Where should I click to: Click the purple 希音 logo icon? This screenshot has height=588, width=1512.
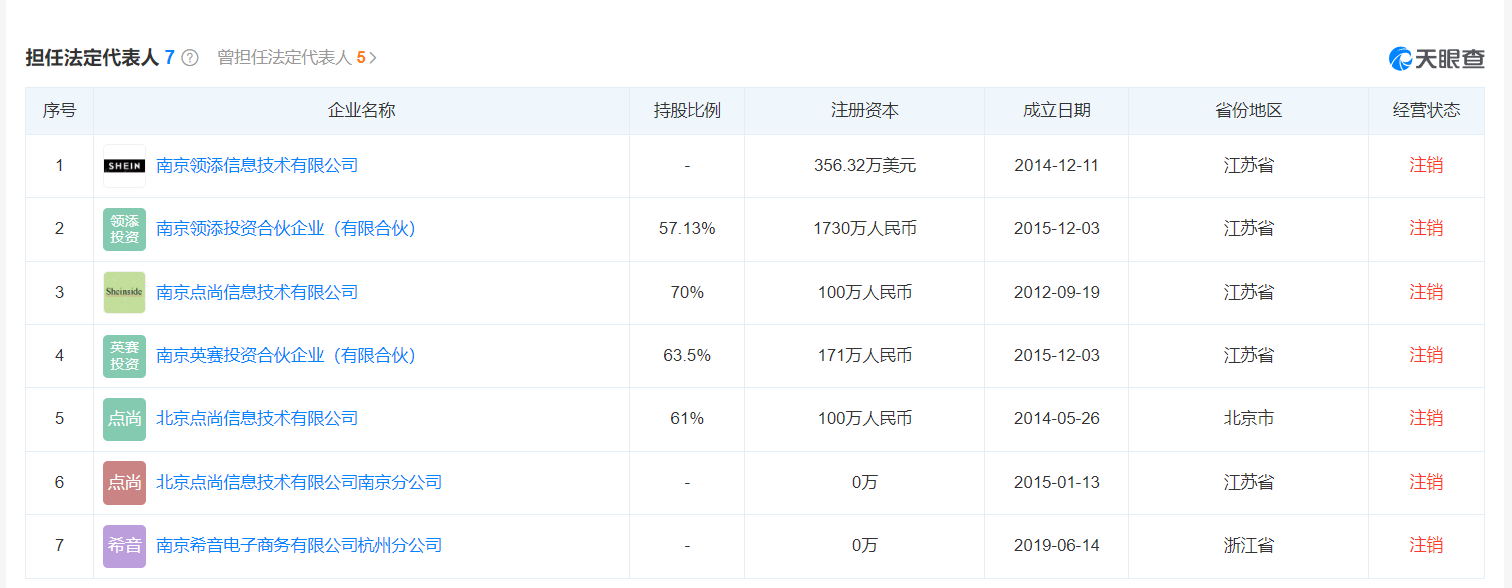point(124,546)
